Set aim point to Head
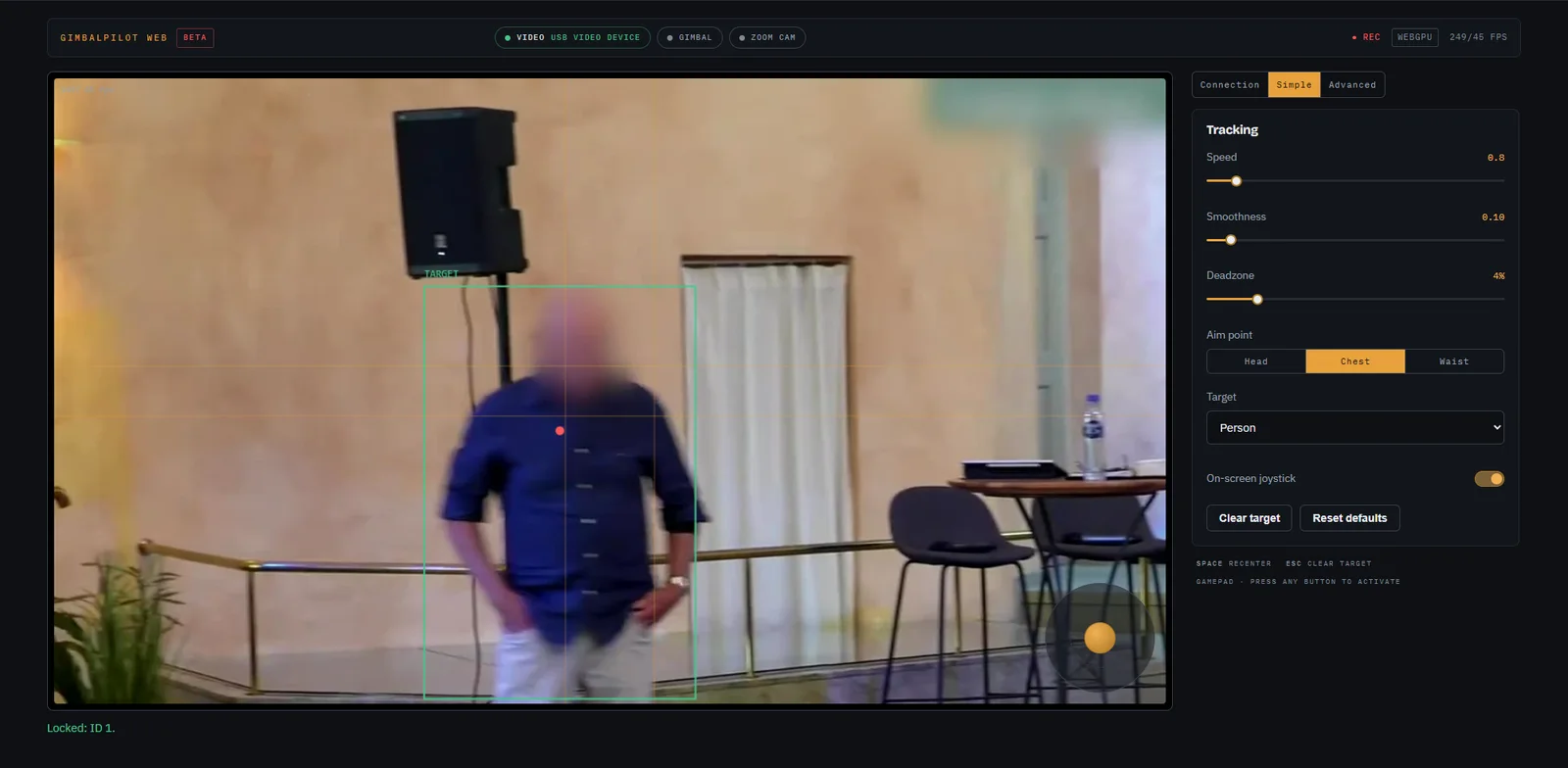The height and width of the screenshot is (768, 1568). (1256, 361)
